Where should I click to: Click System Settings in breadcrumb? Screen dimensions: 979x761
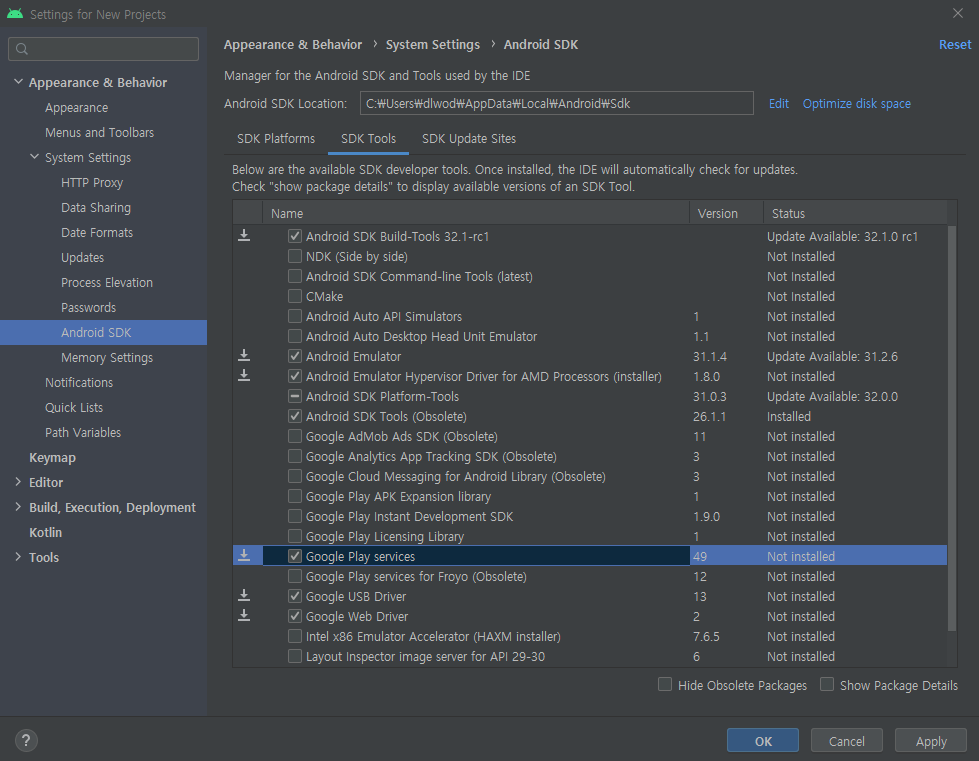pyautogui.click(x=433, y=44)
